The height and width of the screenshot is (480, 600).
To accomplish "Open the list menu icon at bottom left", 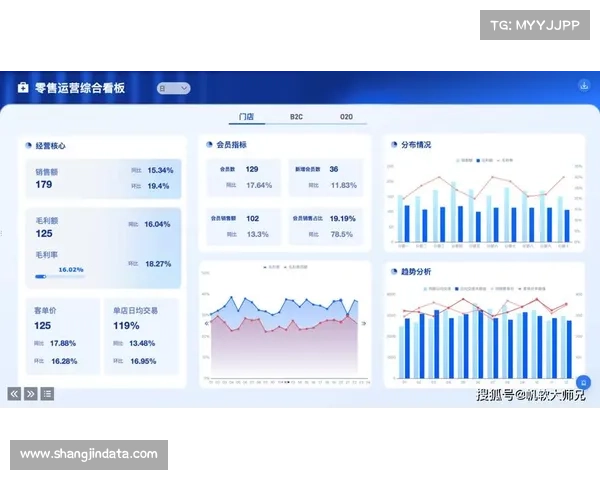I will click(47, 394).
